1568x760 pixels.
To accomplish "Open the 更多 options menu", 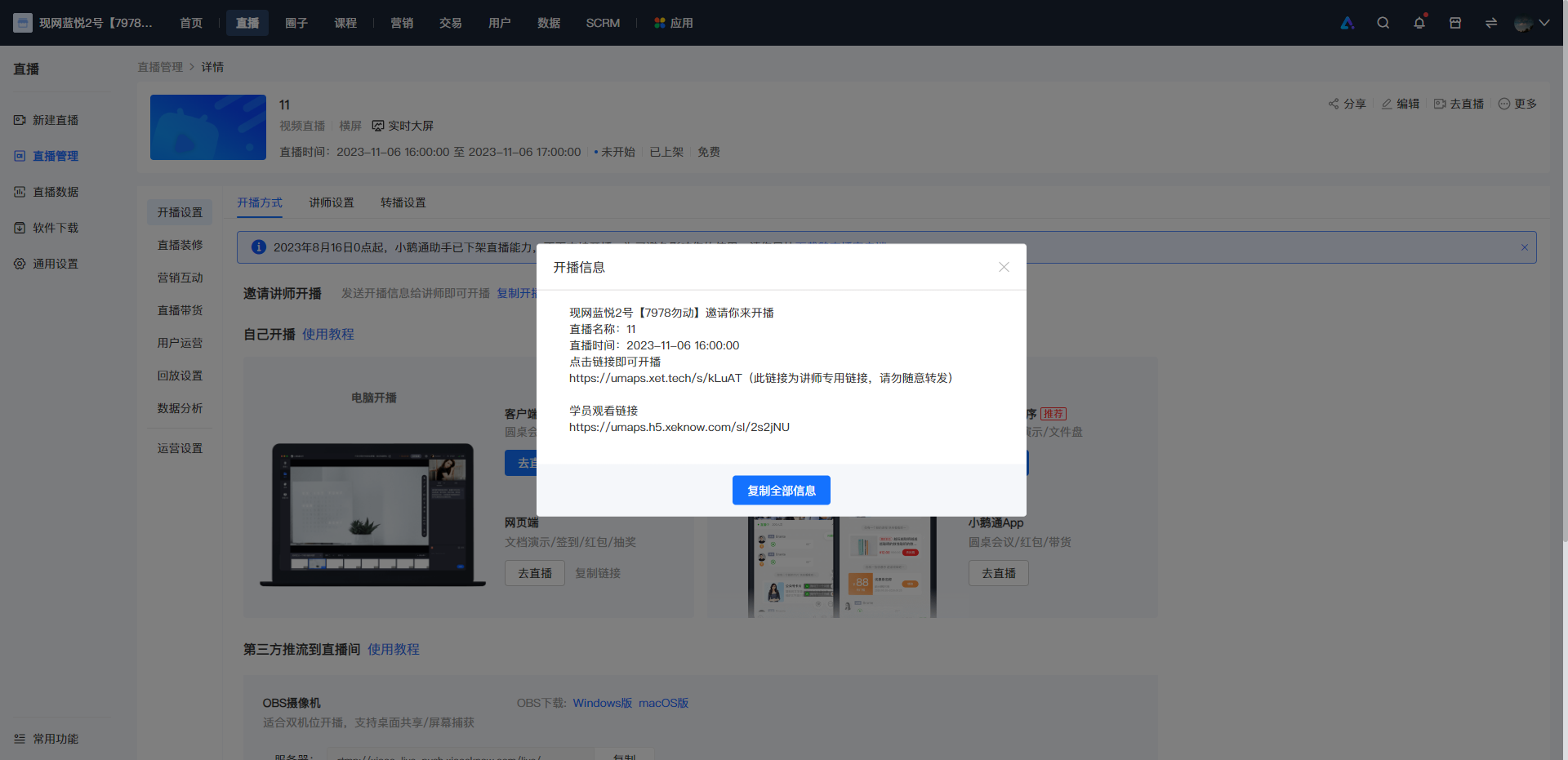I will click(x=1517, y=104).
